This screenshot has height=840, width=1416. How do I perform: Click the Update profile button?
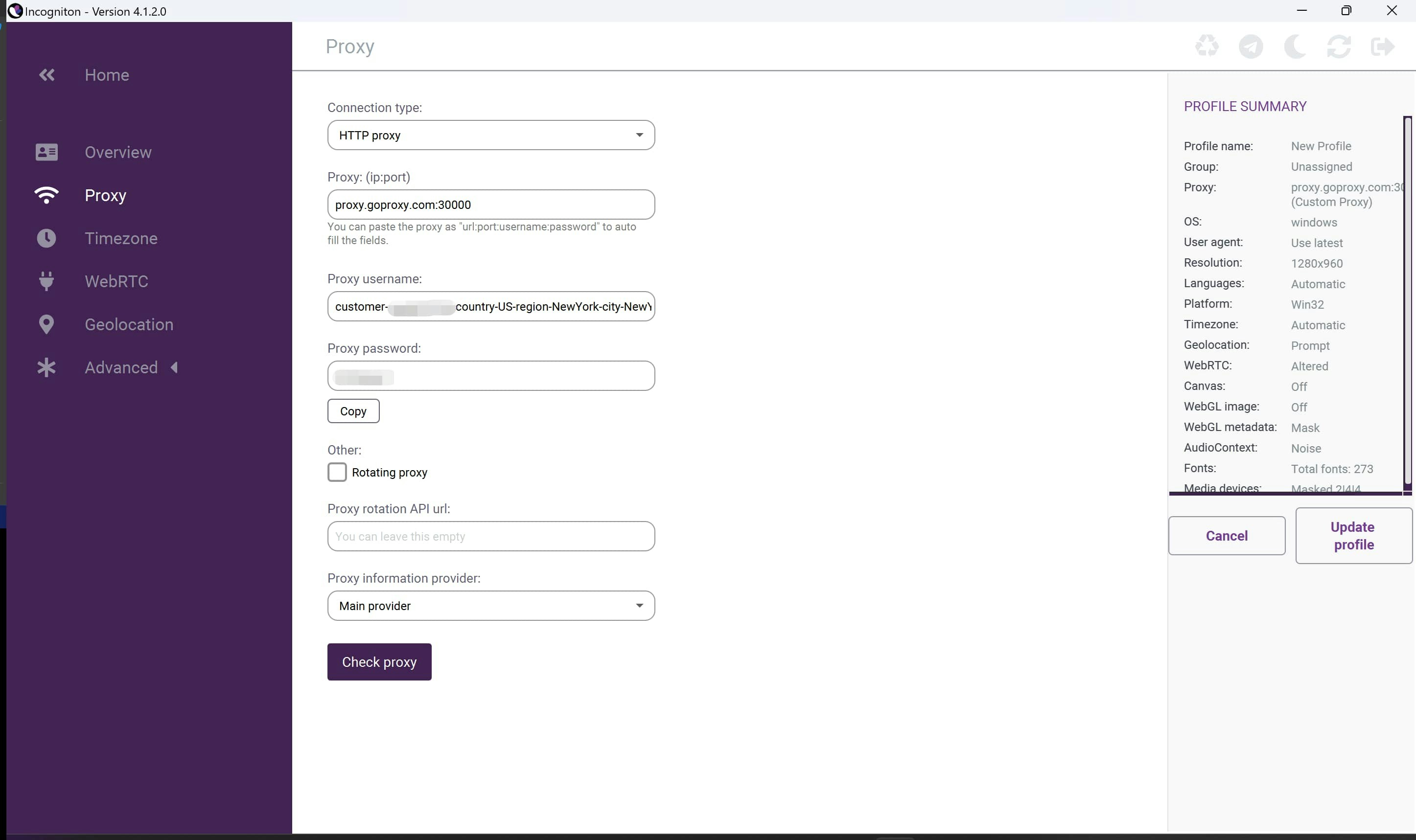point(1353,536)
